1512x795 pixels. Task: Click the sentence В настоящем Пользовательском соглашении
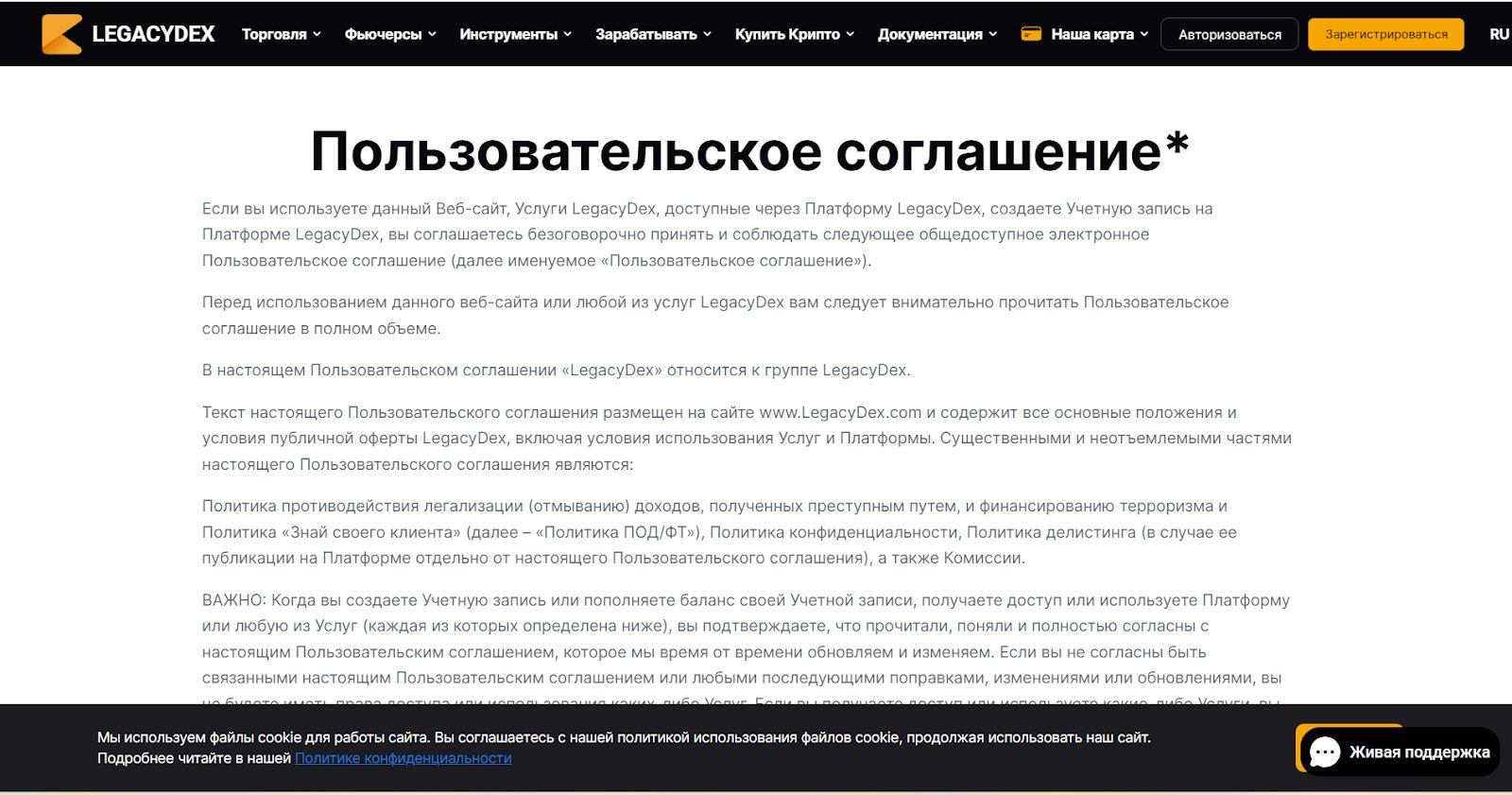coord(556,370)
